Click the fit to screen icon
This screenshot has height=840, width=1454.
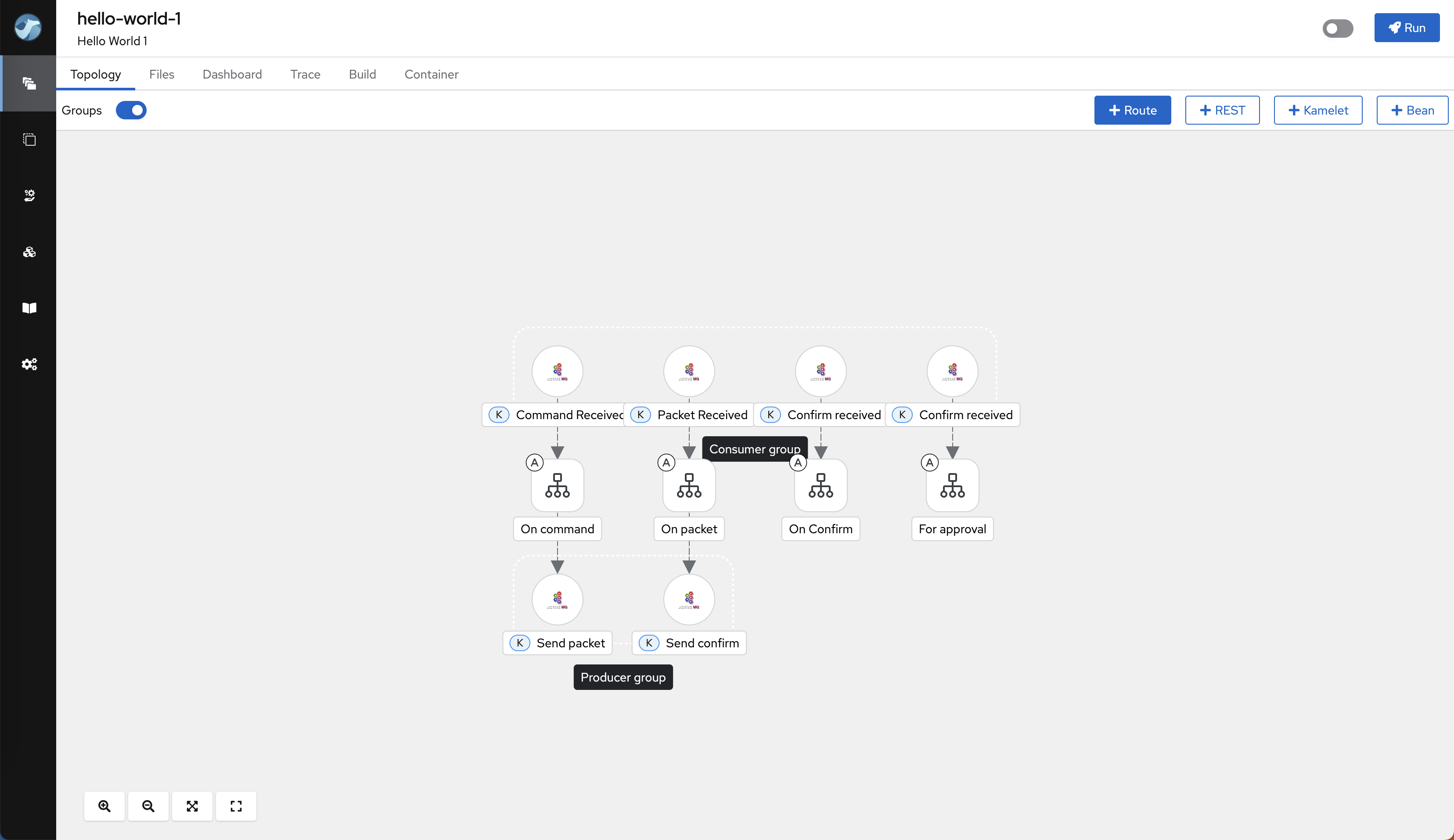click(192, 806)
